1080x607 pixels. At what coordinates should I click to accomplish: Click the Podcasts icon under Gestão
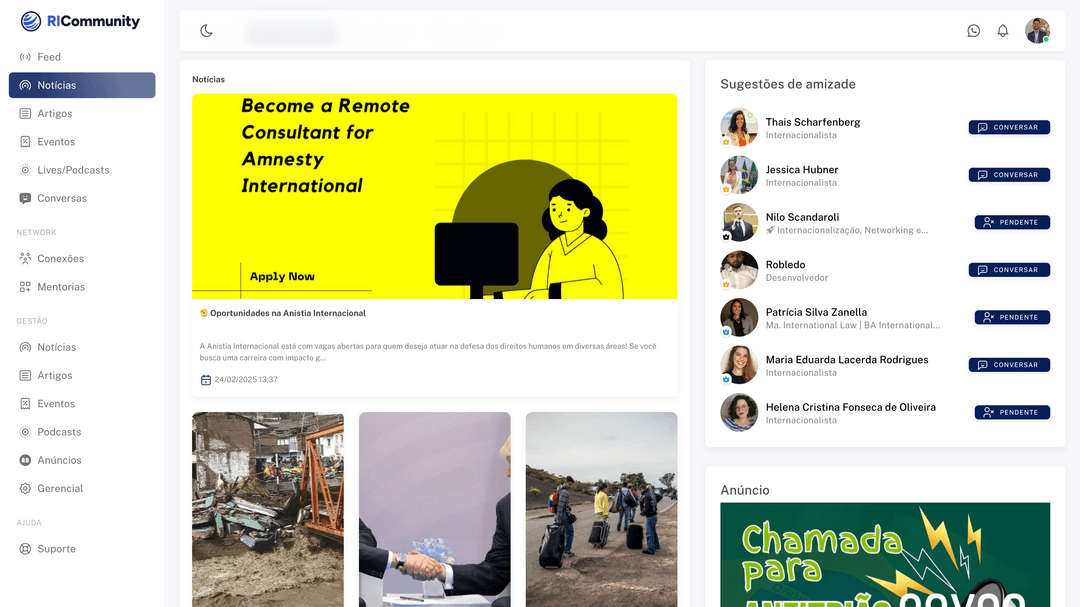25,432
